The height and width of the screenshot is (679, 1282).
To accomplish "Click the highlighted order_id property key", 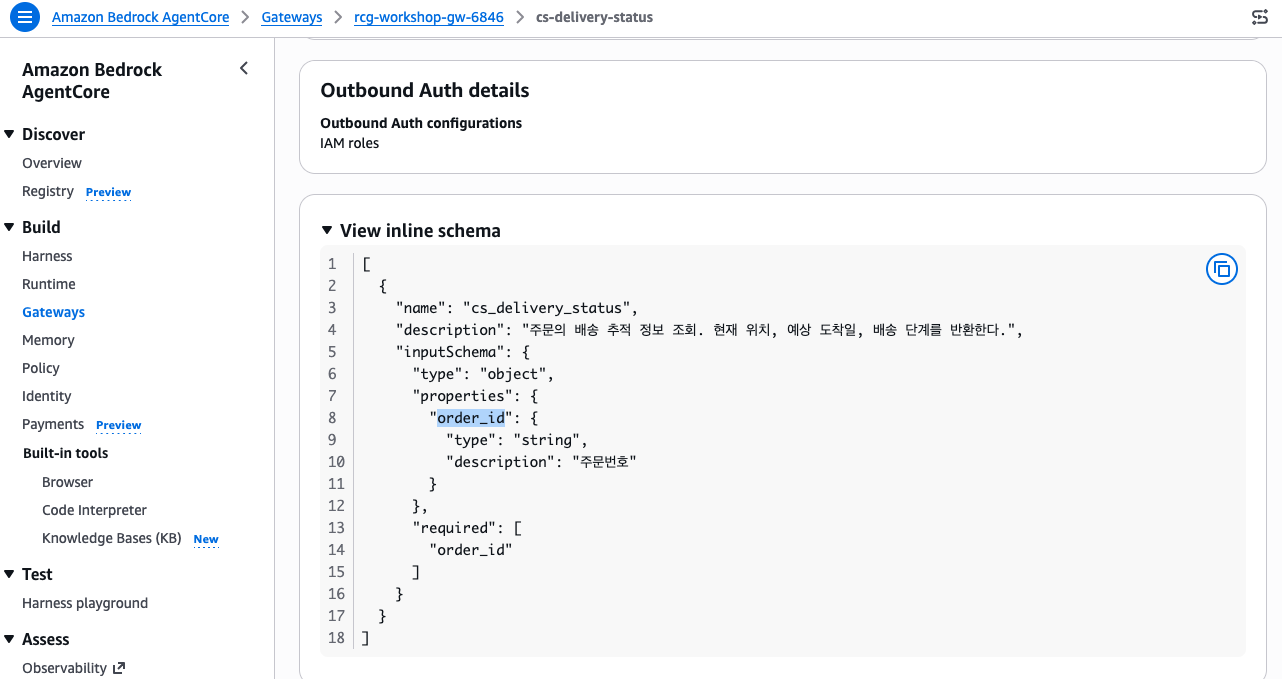I will (471, 418).
